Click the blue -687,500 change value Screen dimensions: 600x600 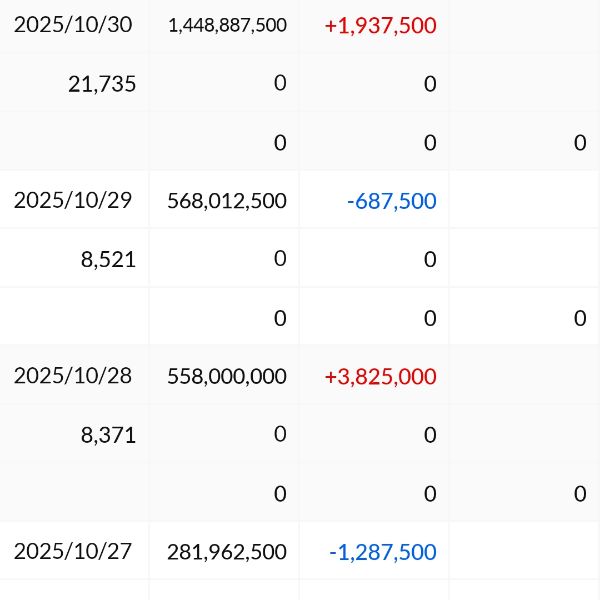pyautogui.click(x=391, y=201)
